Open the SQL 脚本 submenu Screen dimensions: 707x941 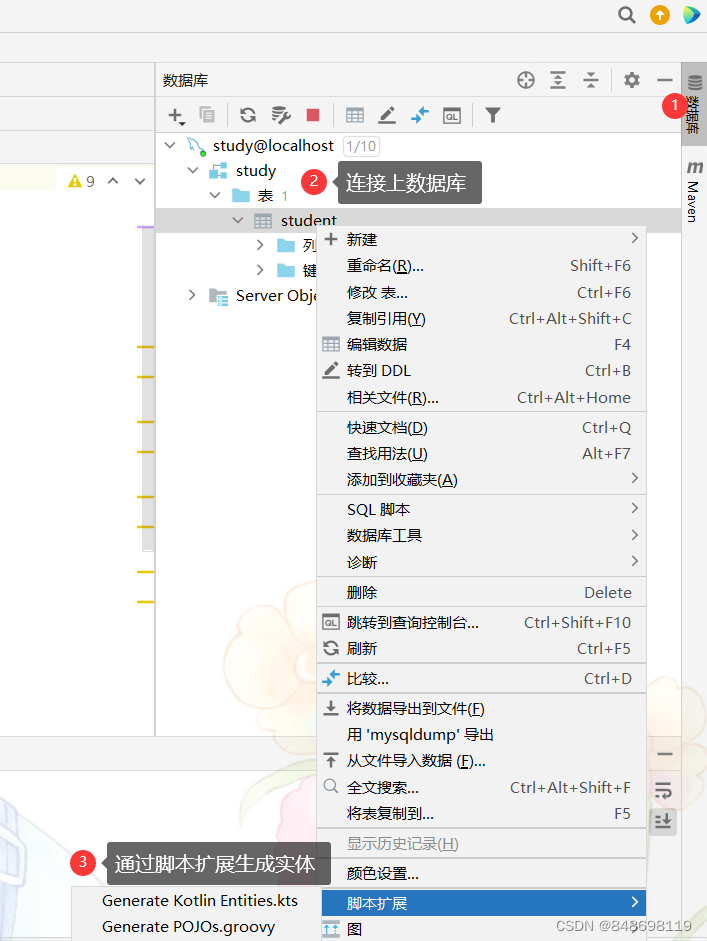[481, 510]
